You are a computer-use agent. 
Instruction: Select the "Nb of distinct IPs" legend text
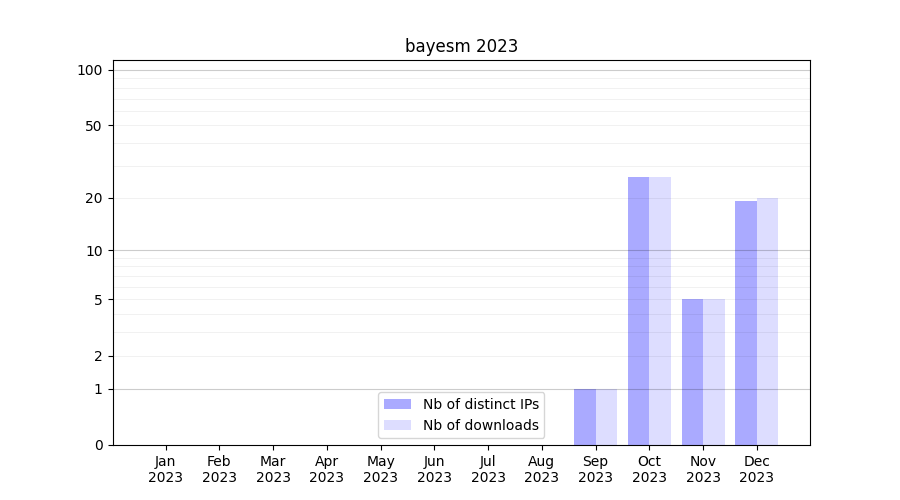coord(480,404)
